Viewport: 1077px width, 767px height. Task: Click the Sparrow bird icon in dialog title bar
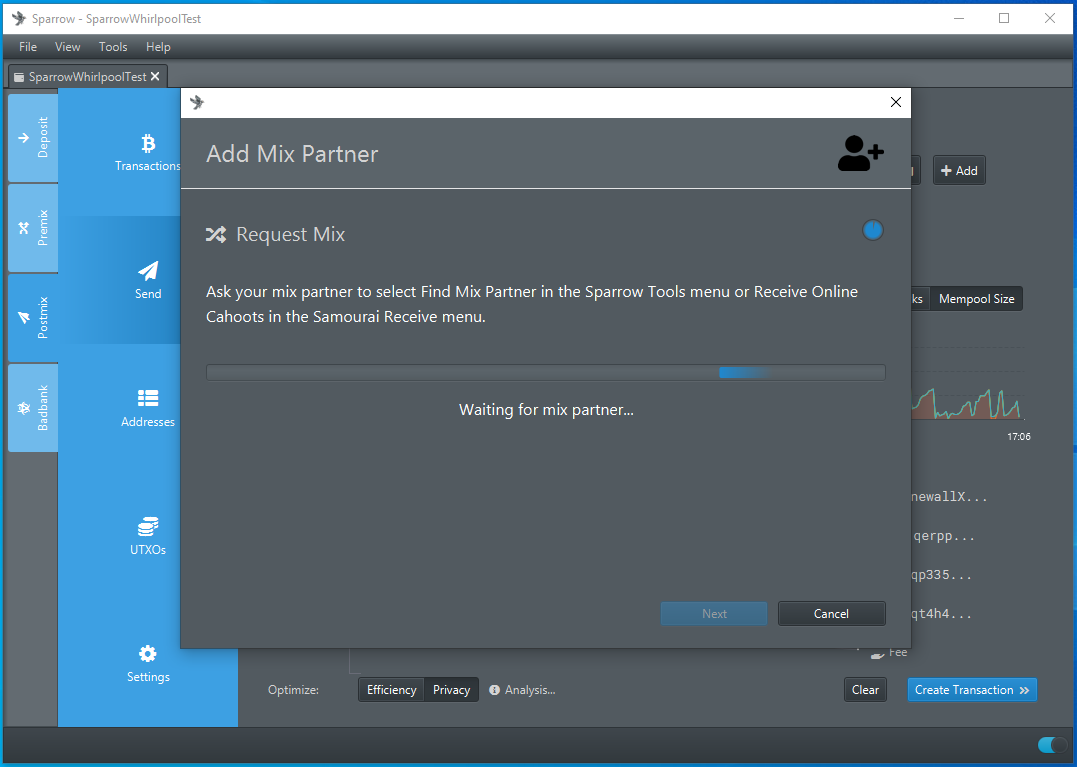pos(197,102)
